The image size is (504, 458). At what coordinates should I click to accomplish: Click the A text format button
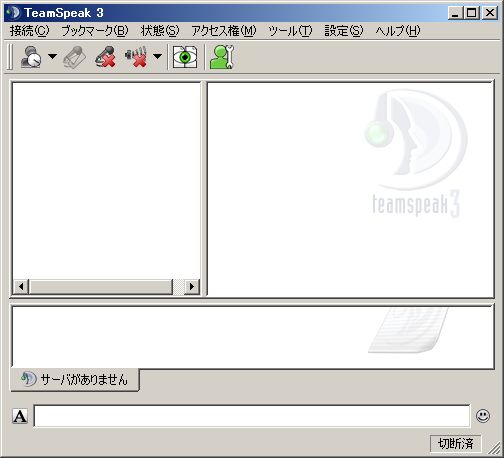pyautogui.click(x=20, y=416)
